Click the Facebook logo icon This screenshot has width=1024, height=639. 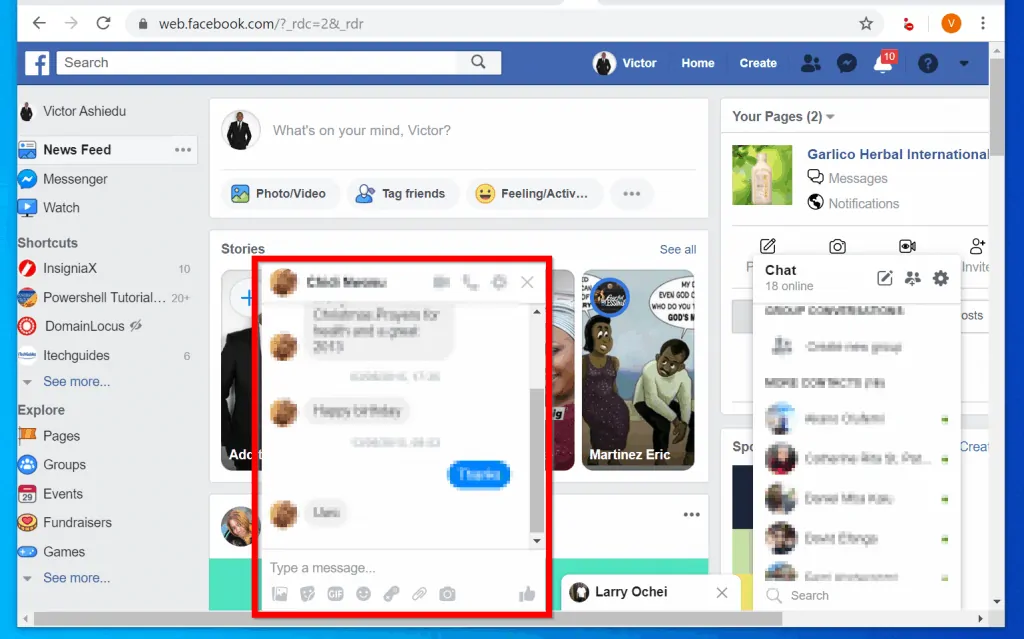37,63
